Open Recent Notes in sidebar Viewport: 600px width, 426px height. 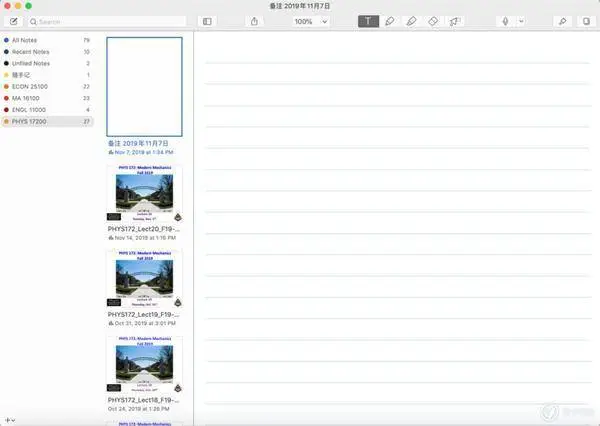(x=47, y=52)
